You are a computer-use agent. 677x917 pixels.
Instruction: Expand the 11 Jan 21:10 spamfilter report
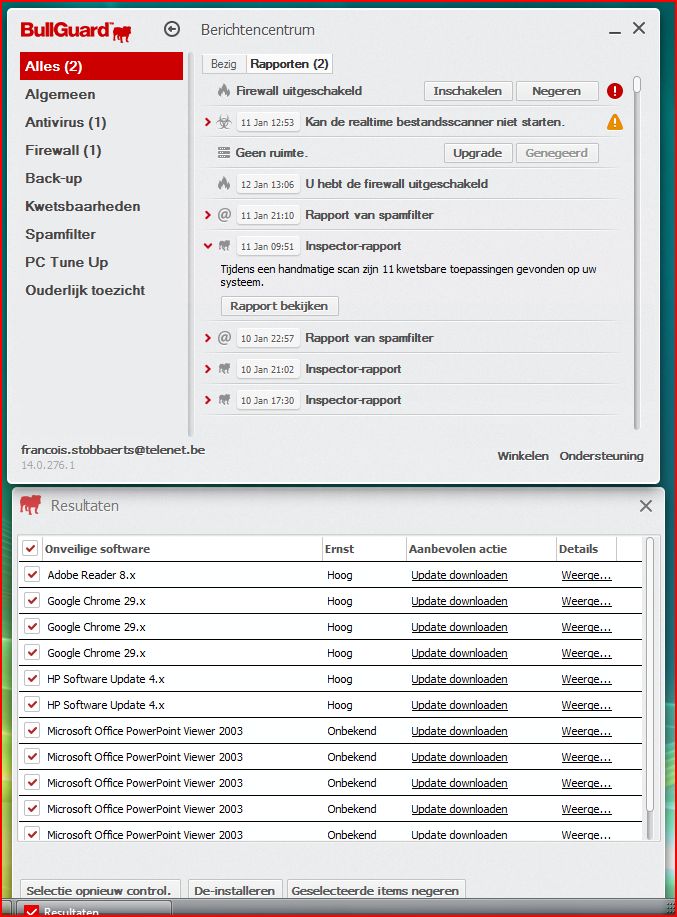tap(208, 215)
